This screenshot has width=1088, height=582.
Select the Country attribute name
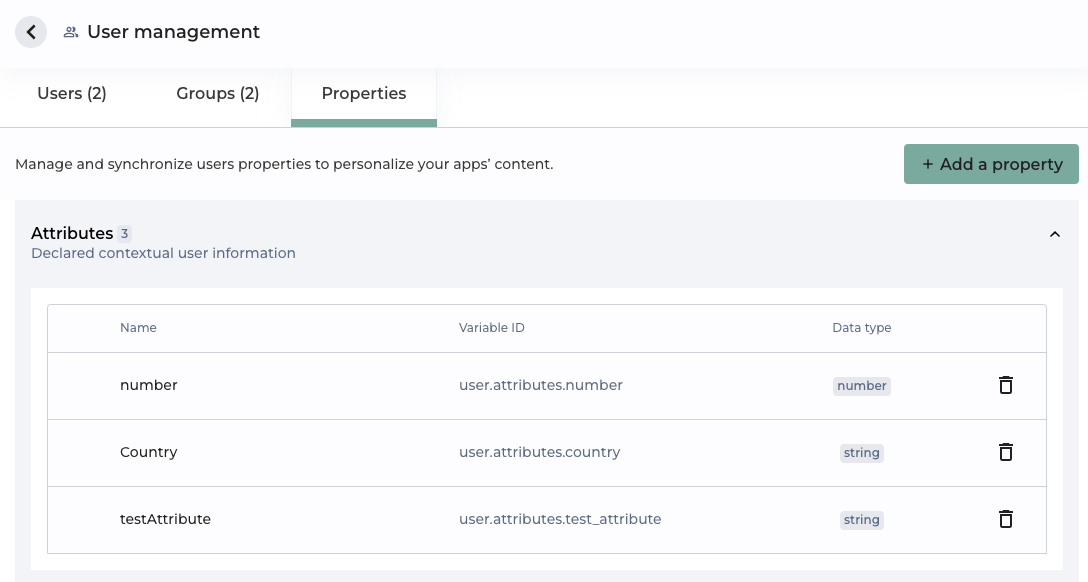(149, 452)
